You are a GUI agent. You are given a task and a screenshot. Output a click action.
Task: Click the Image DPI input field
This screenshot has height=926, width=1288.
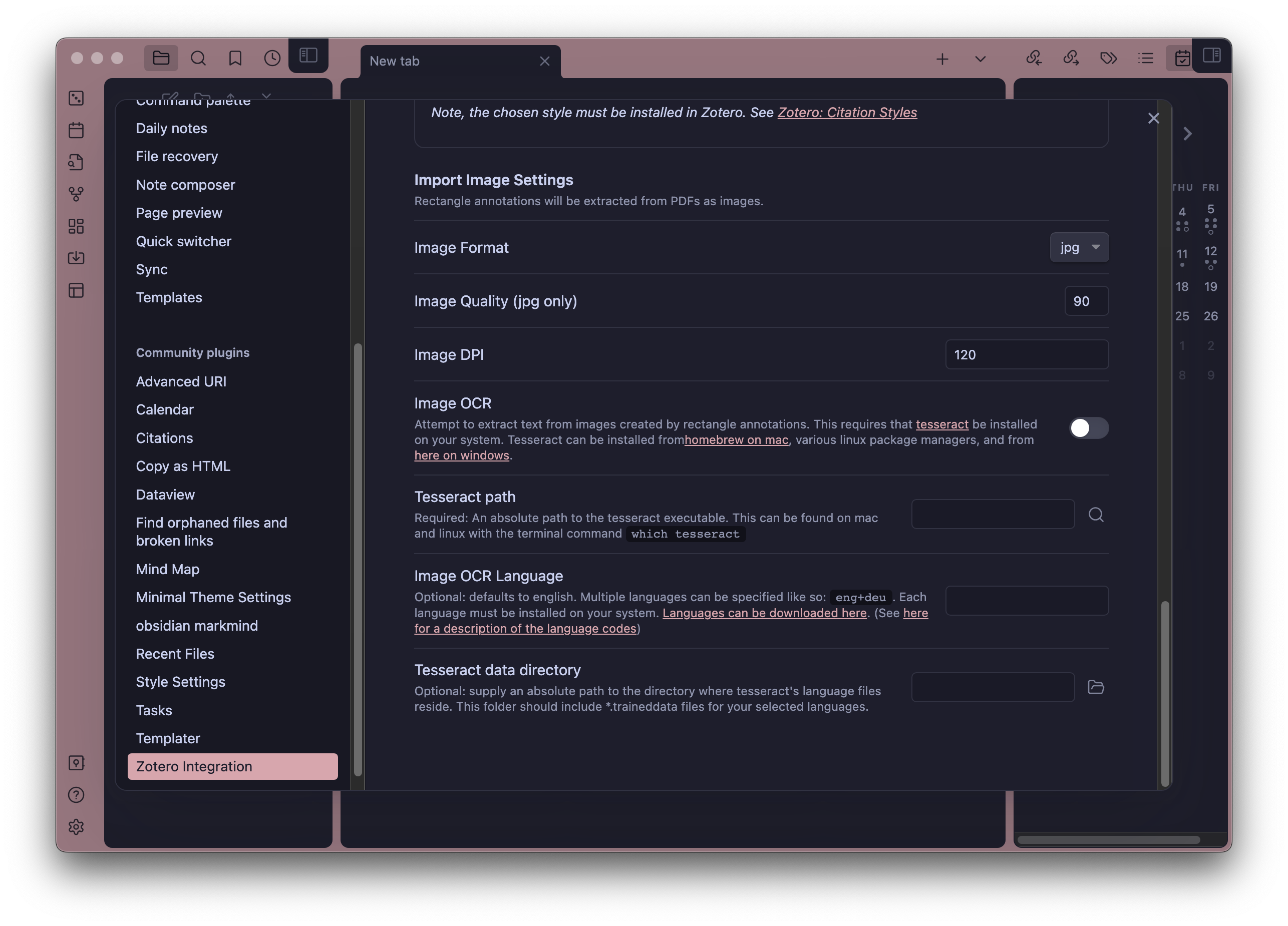(1026, 355)
